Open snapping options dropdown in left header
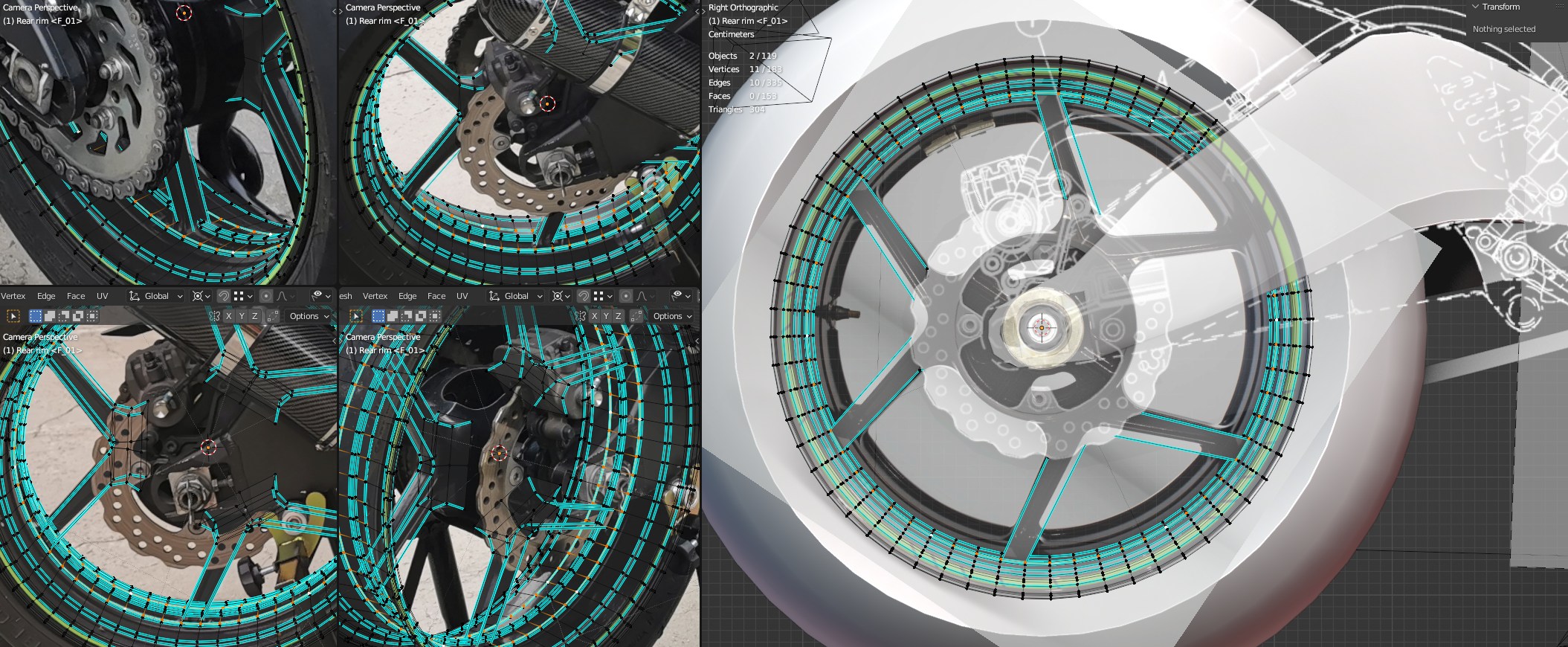Image resolution: width=1568 pixels, height=647 pixels. tap(243, 296)
